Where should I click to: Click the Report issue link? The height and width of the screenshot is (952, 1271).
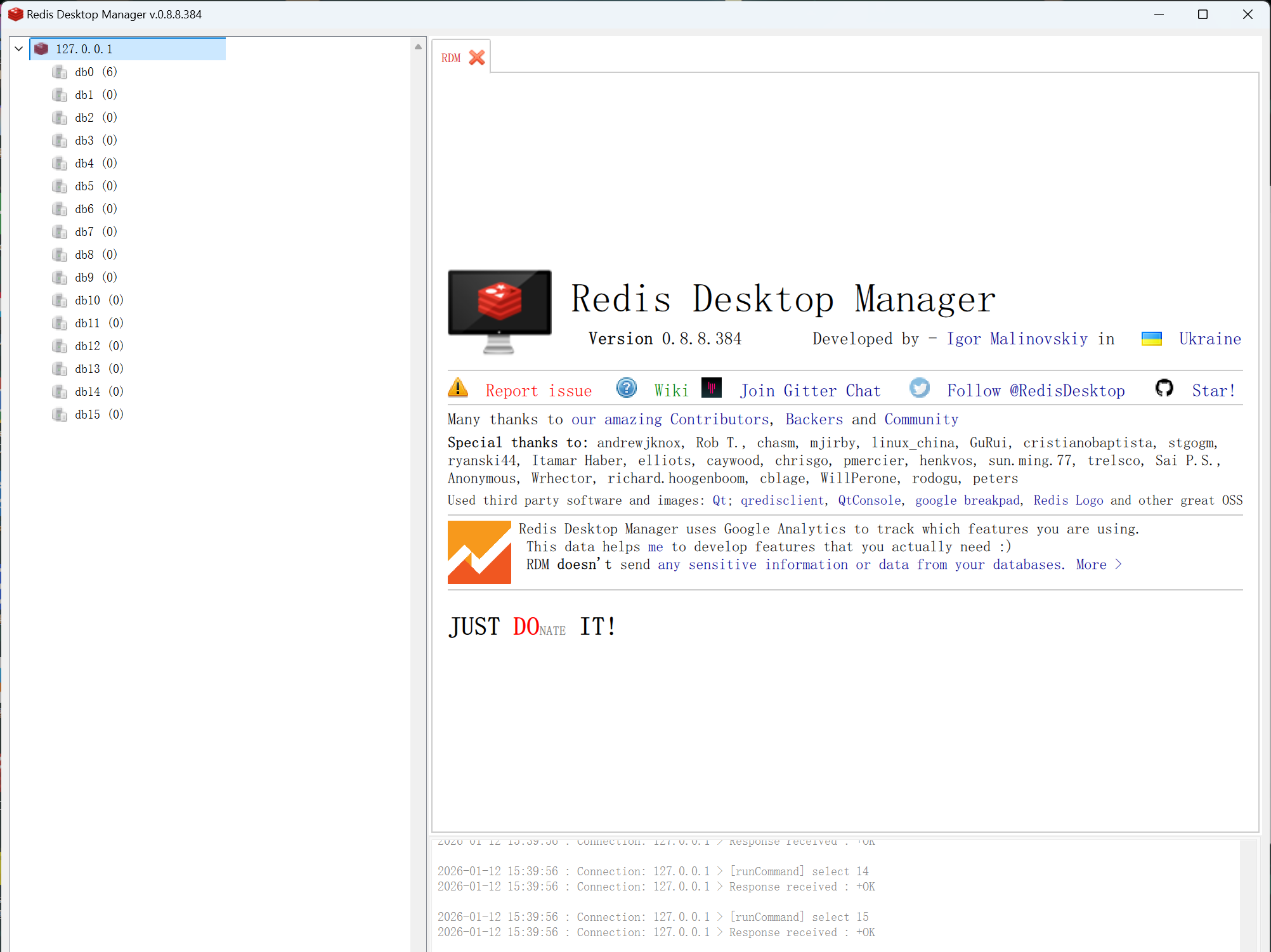(538, 391)
